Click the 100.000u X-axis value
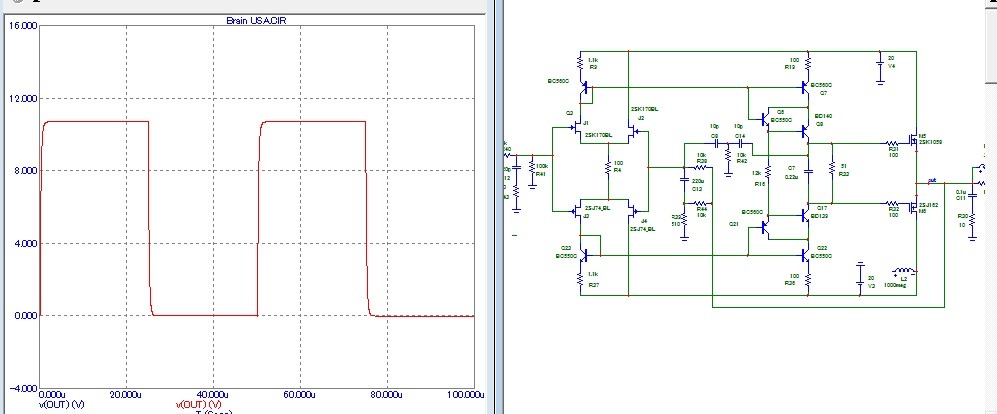997x414 pixels. pos(464,395)
